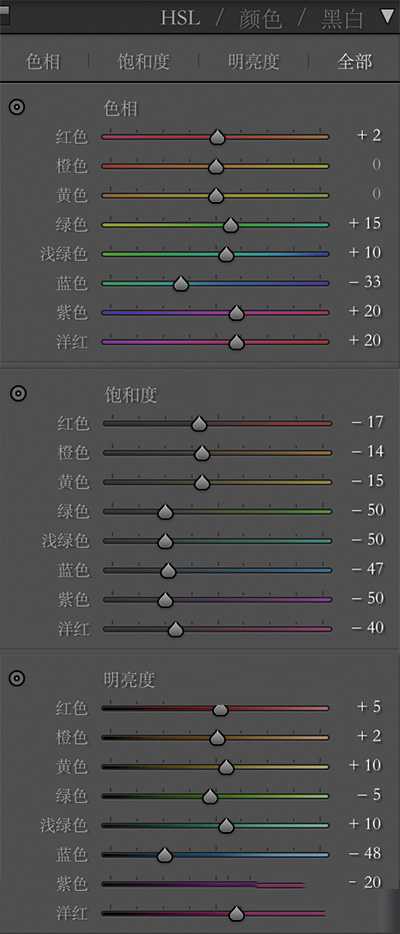Switch to the 饱和度 tab
This screenshot has height=934, width=400.
click(143, 61)
